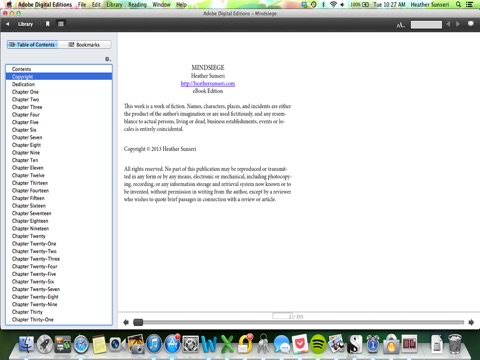Turn to previous page using left arrow
Viewport: 480px width, 360px height.
126,322
